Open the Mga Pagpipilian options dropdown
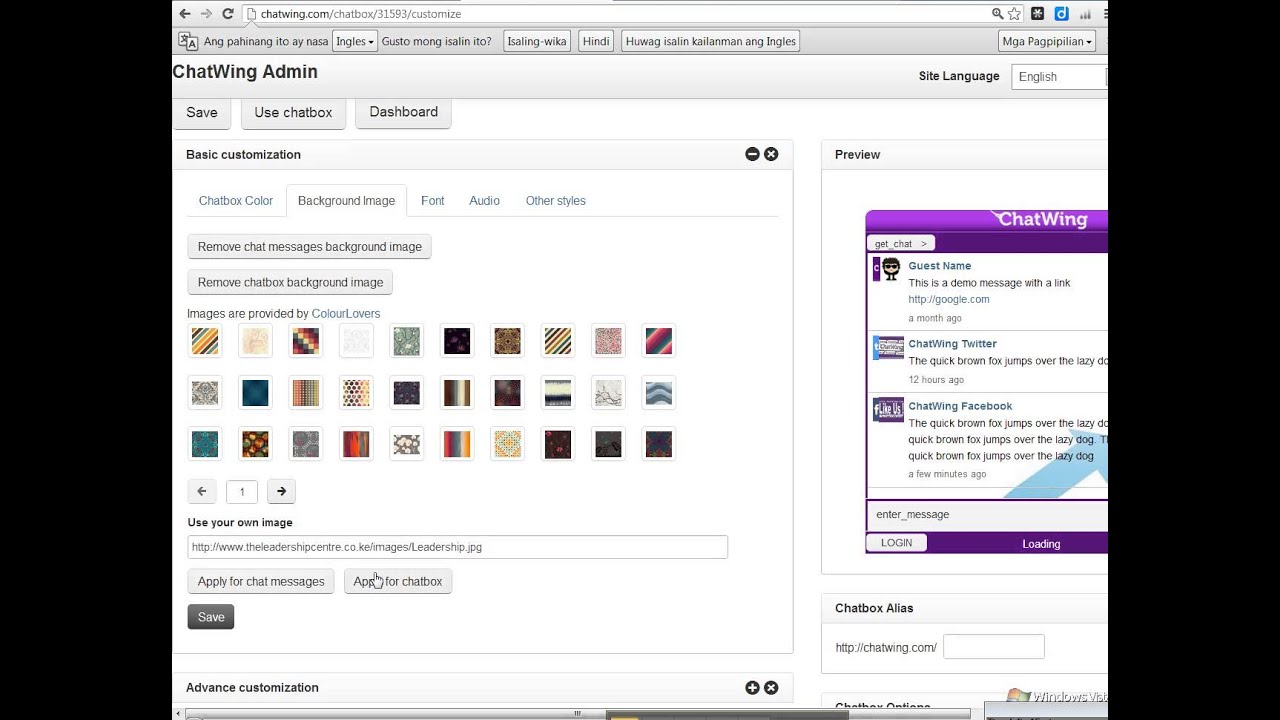The image size is (1280, 720). click(1047, 41)
